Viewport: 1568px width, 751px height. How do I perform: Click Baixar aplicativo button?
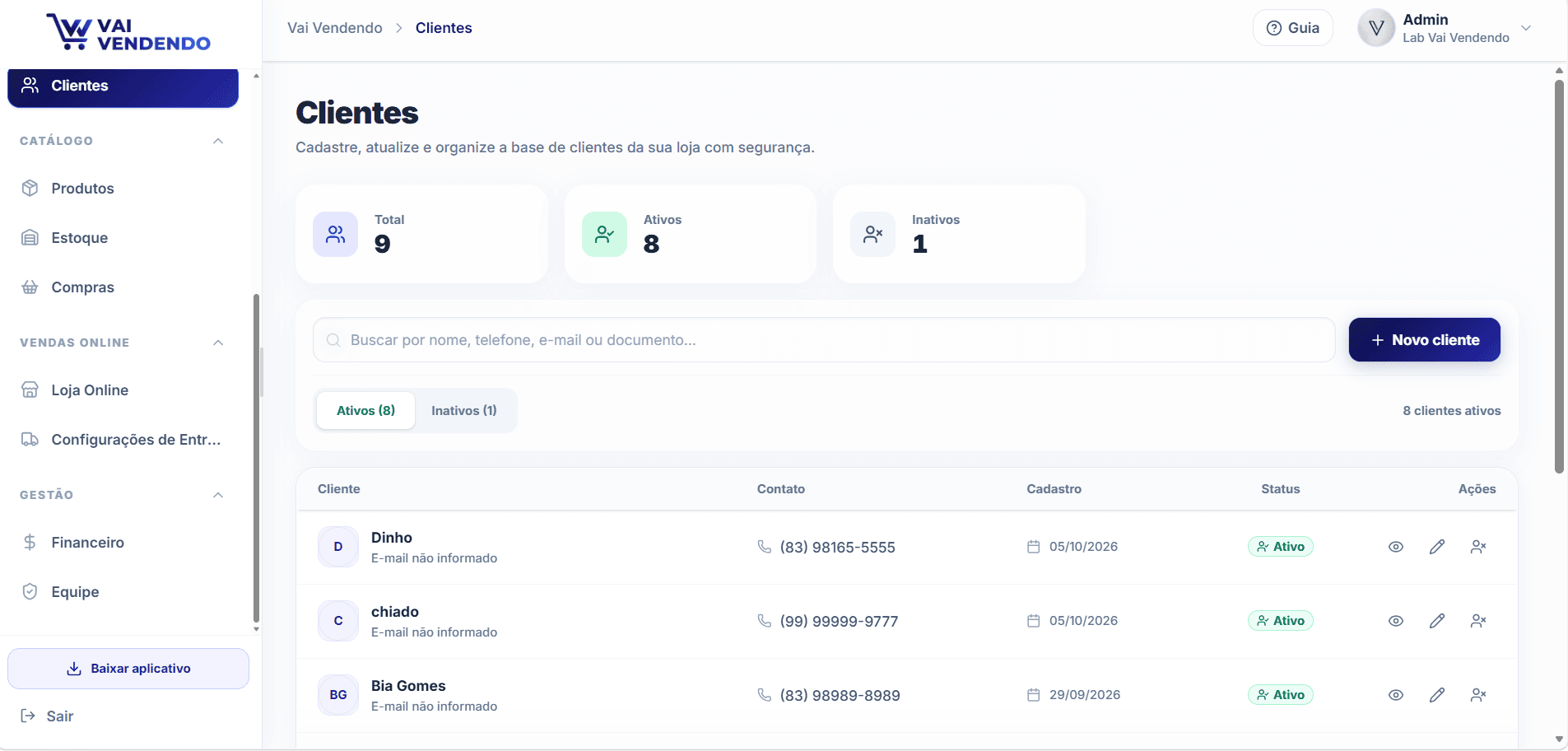click(128, 669)
